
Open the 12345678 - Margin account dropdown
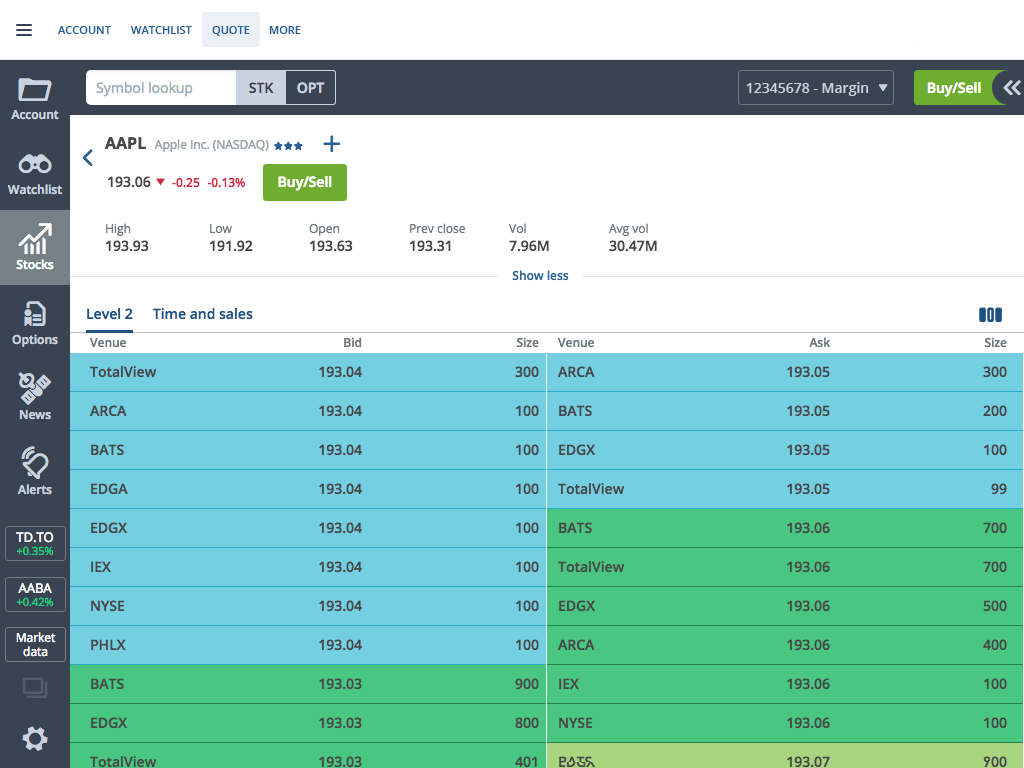(x=817, y=88)
